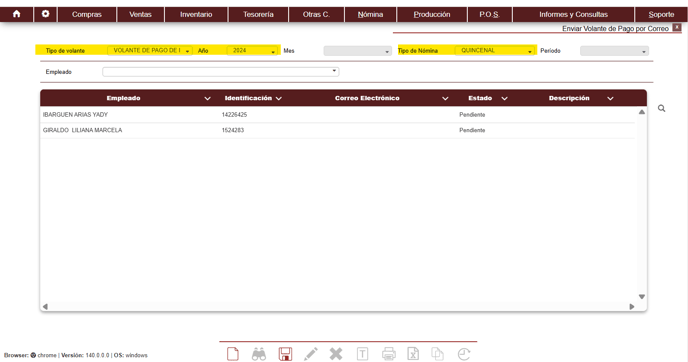The width and height of the screenshot is (688, 362).
Task: Open the Nómina menu
Action: coord(370,14)
